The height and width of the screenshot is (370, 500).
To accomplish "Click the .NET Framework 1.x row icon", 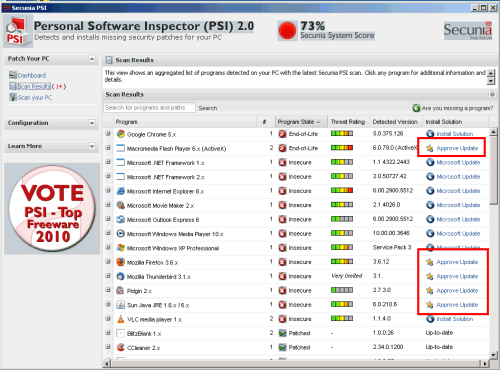I will coord(120,163).
